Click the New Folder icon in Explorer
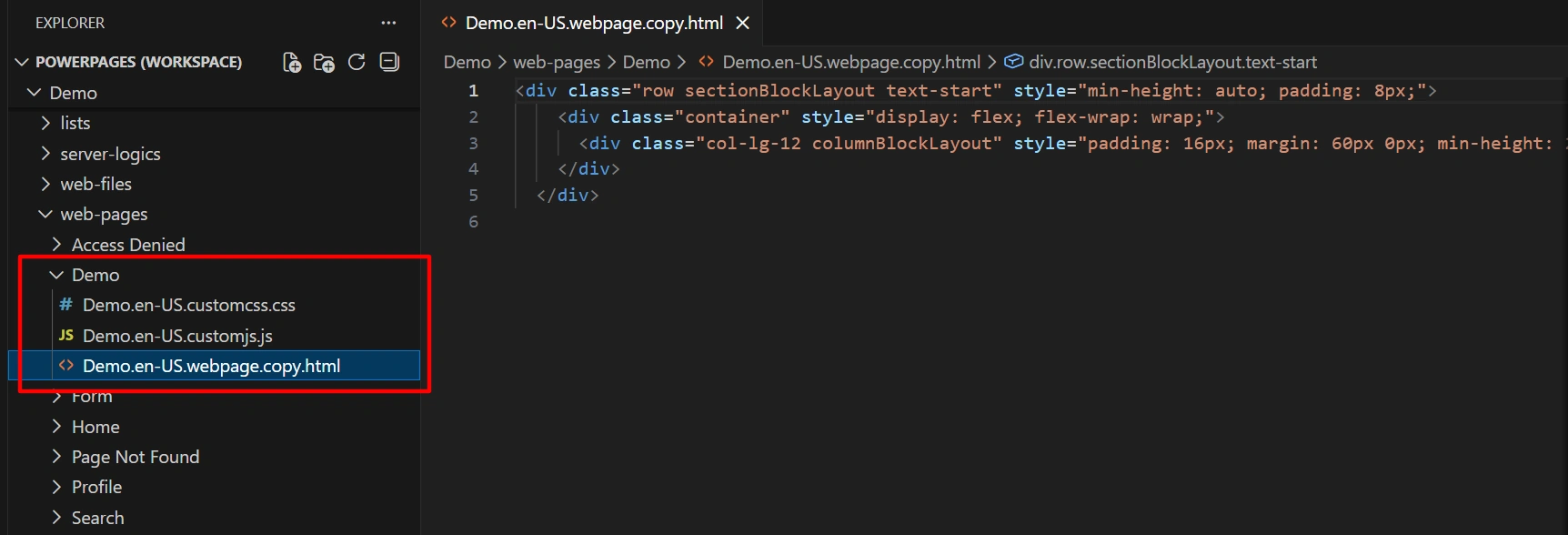 pos(324,62)
